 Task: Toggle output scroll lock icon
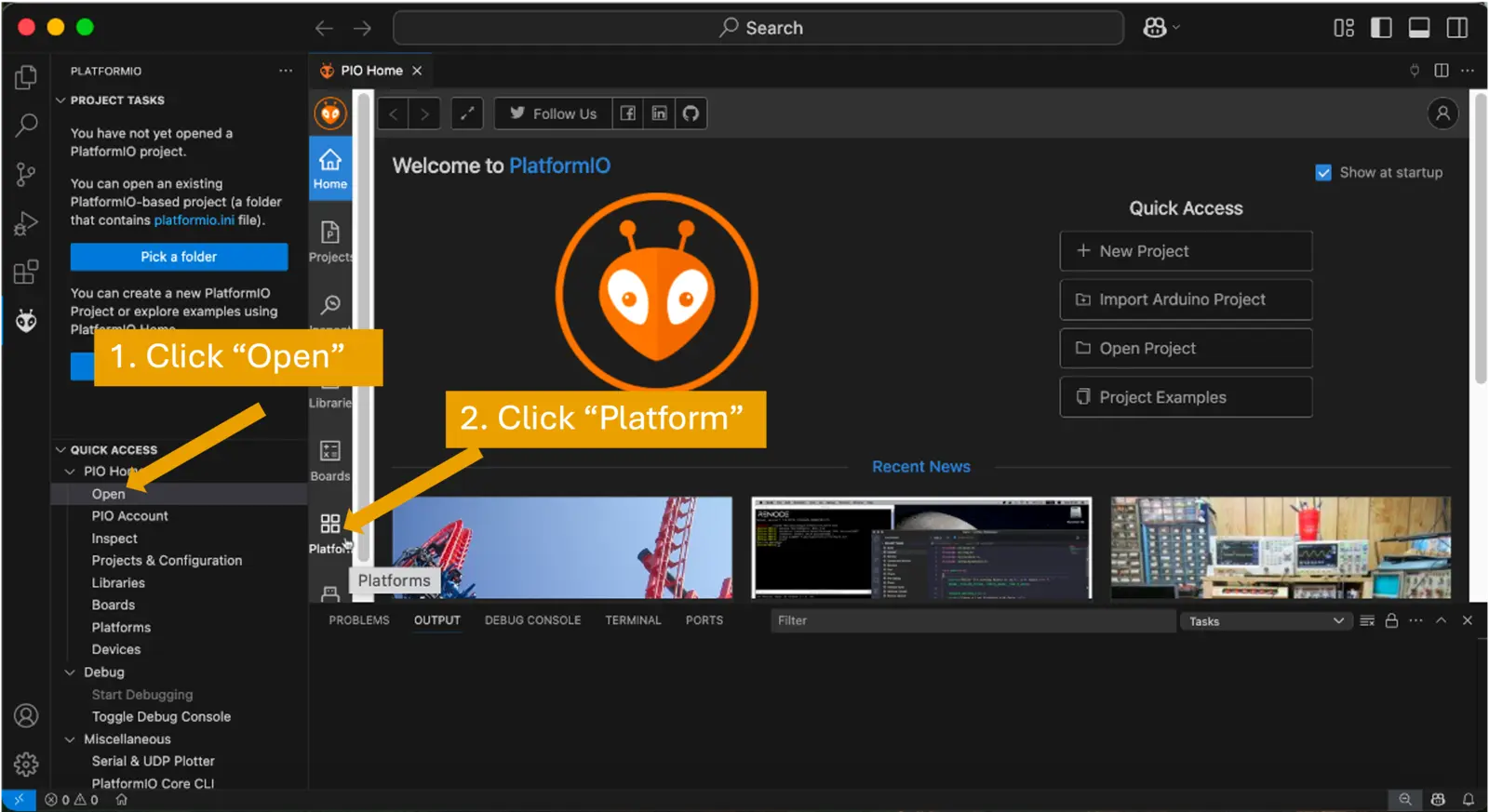coord(1391,620)
